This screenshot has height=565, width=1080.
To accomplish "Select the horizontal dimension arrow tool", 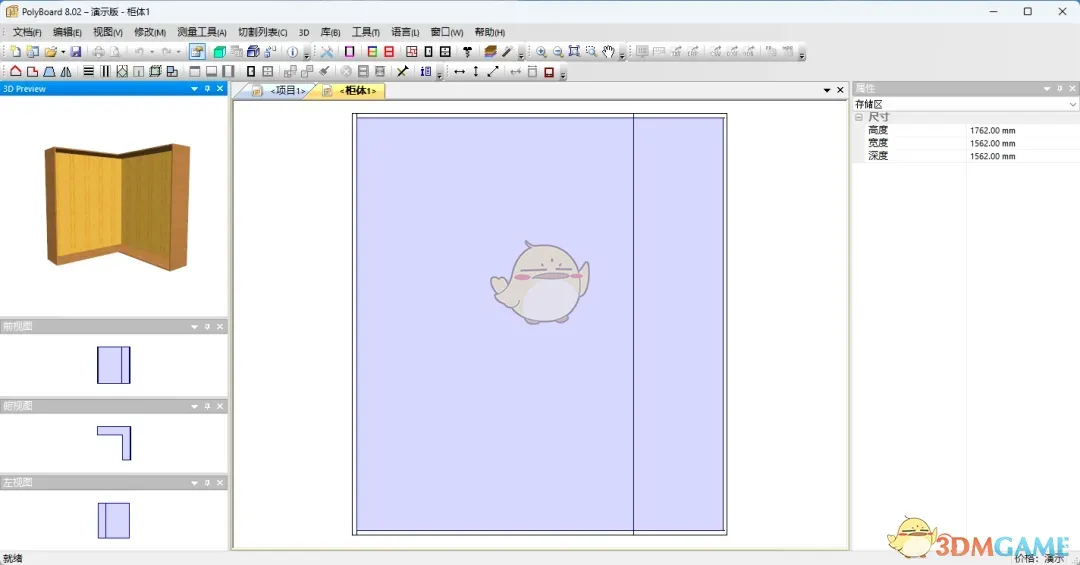I will (x=459, y=72).
